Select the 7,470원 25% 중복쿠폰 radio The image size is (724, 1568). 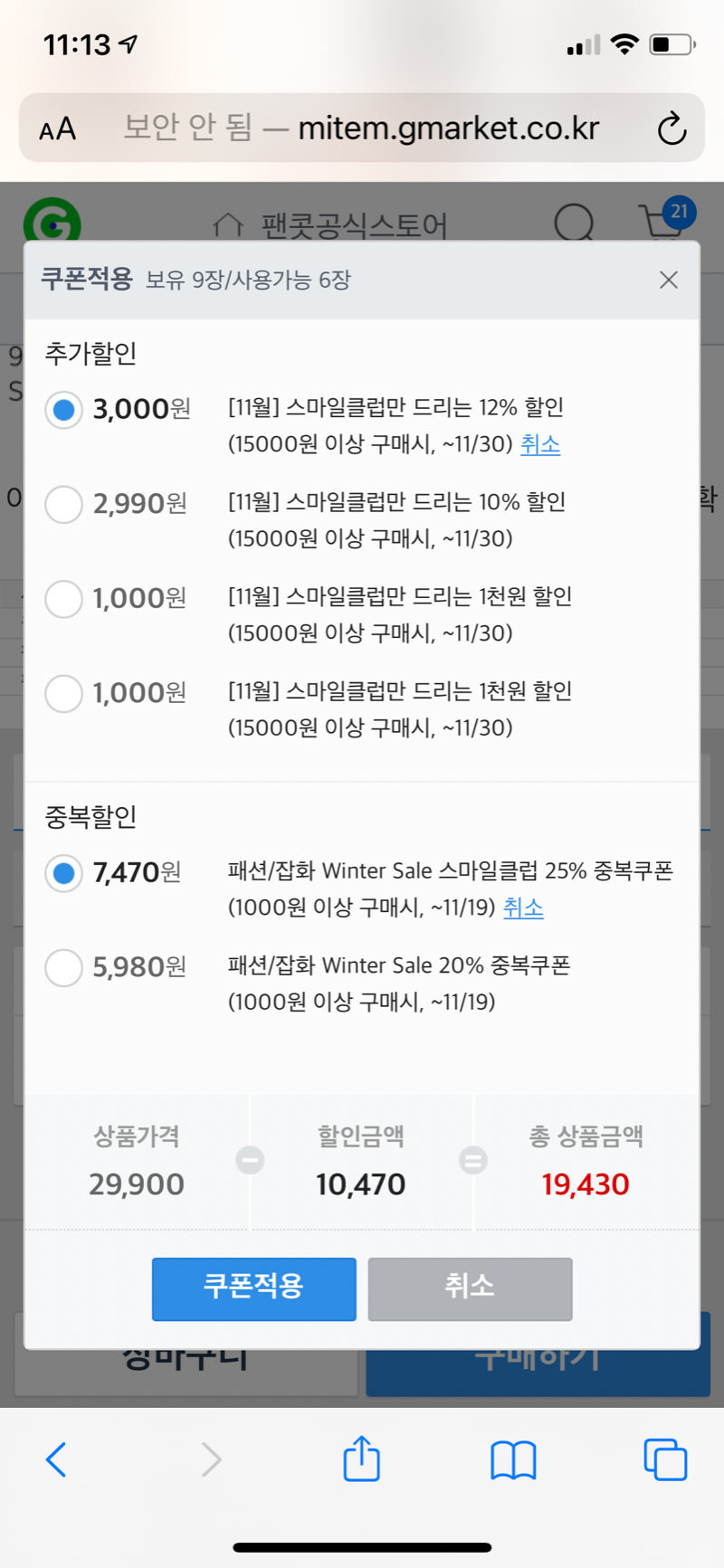click(64, 873)
